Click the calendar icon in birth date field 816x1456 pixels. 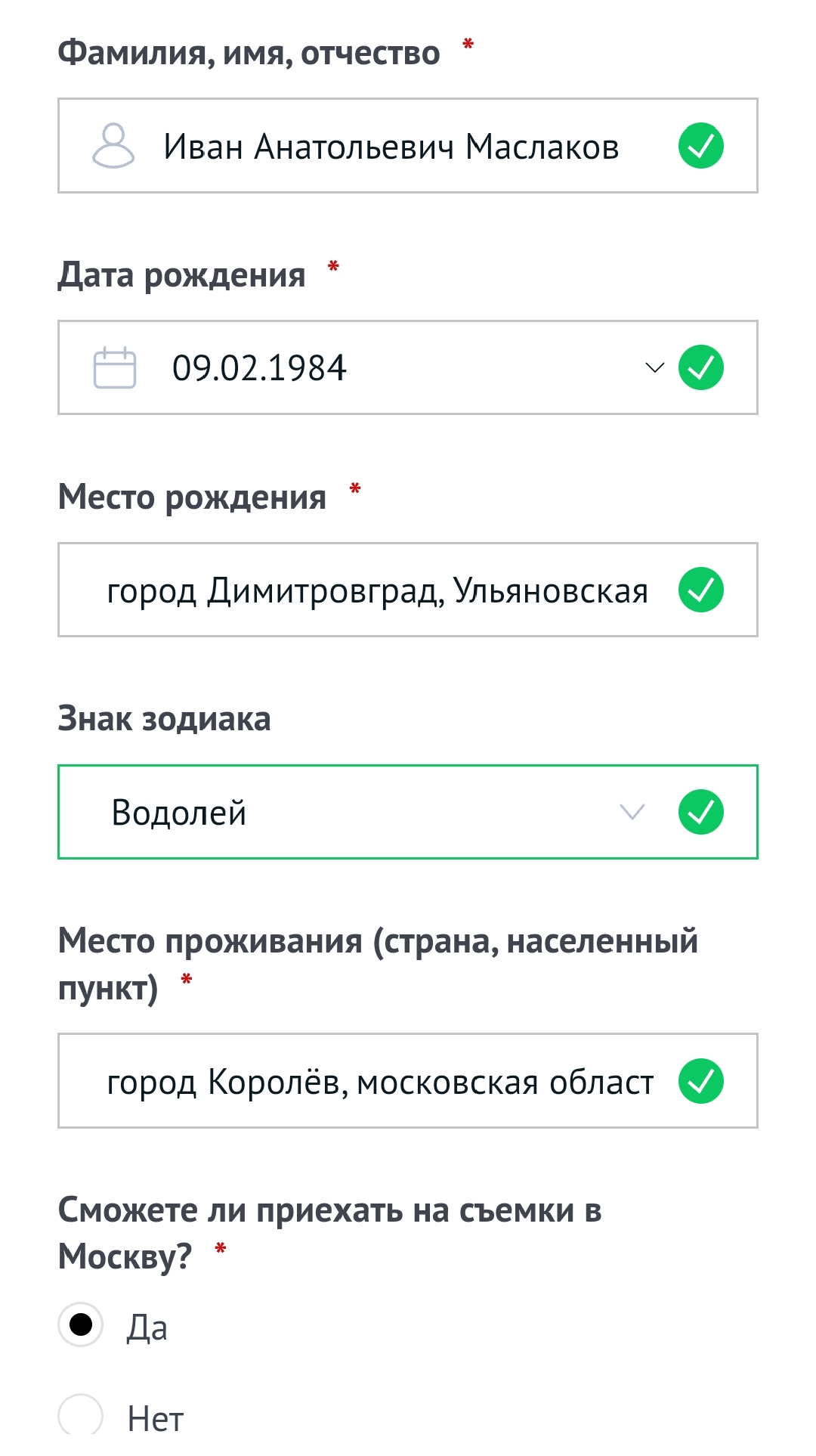click(x=115, y=368)
